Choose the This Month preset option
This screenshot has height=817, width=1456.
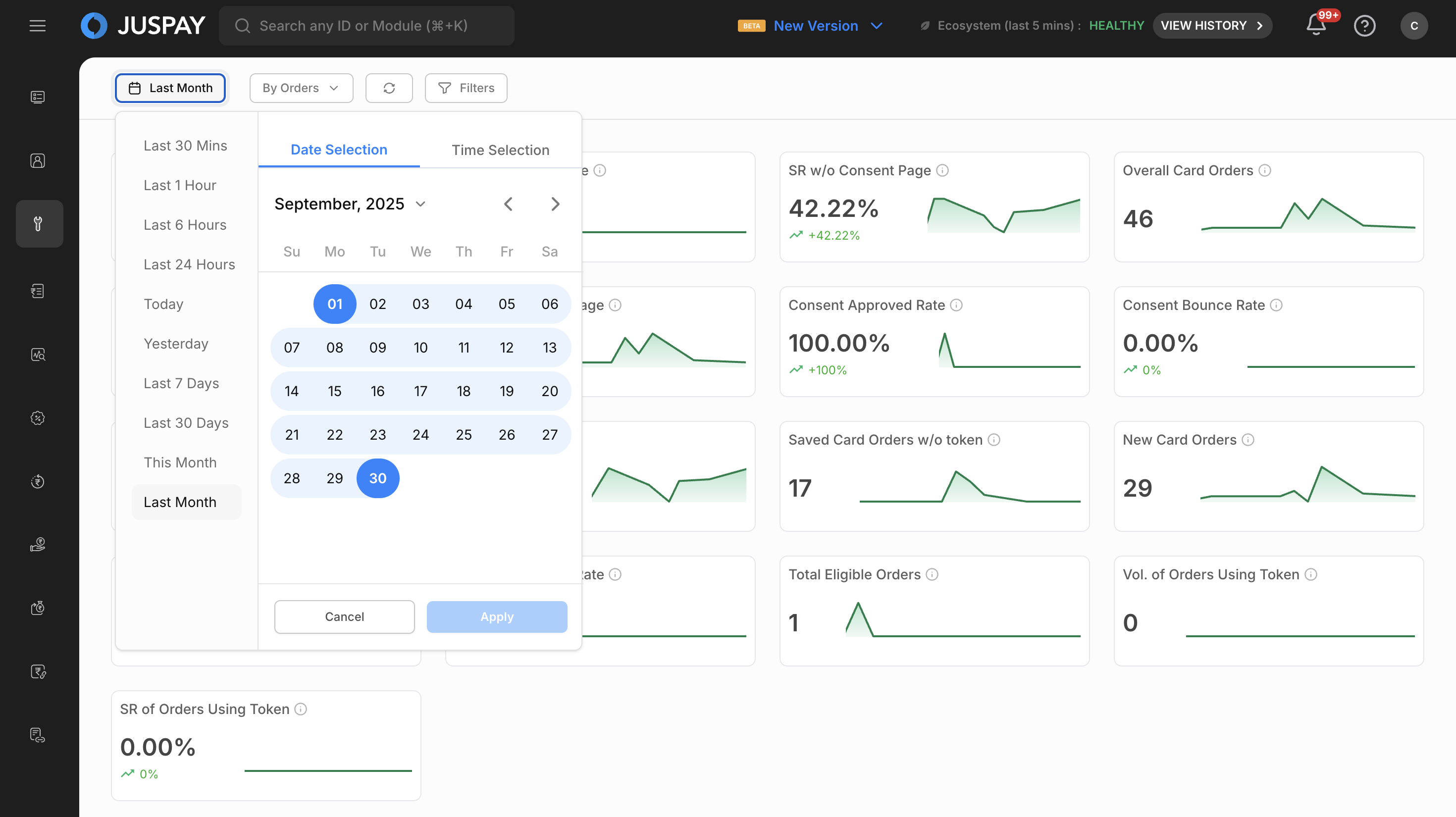tap(180, 462)
